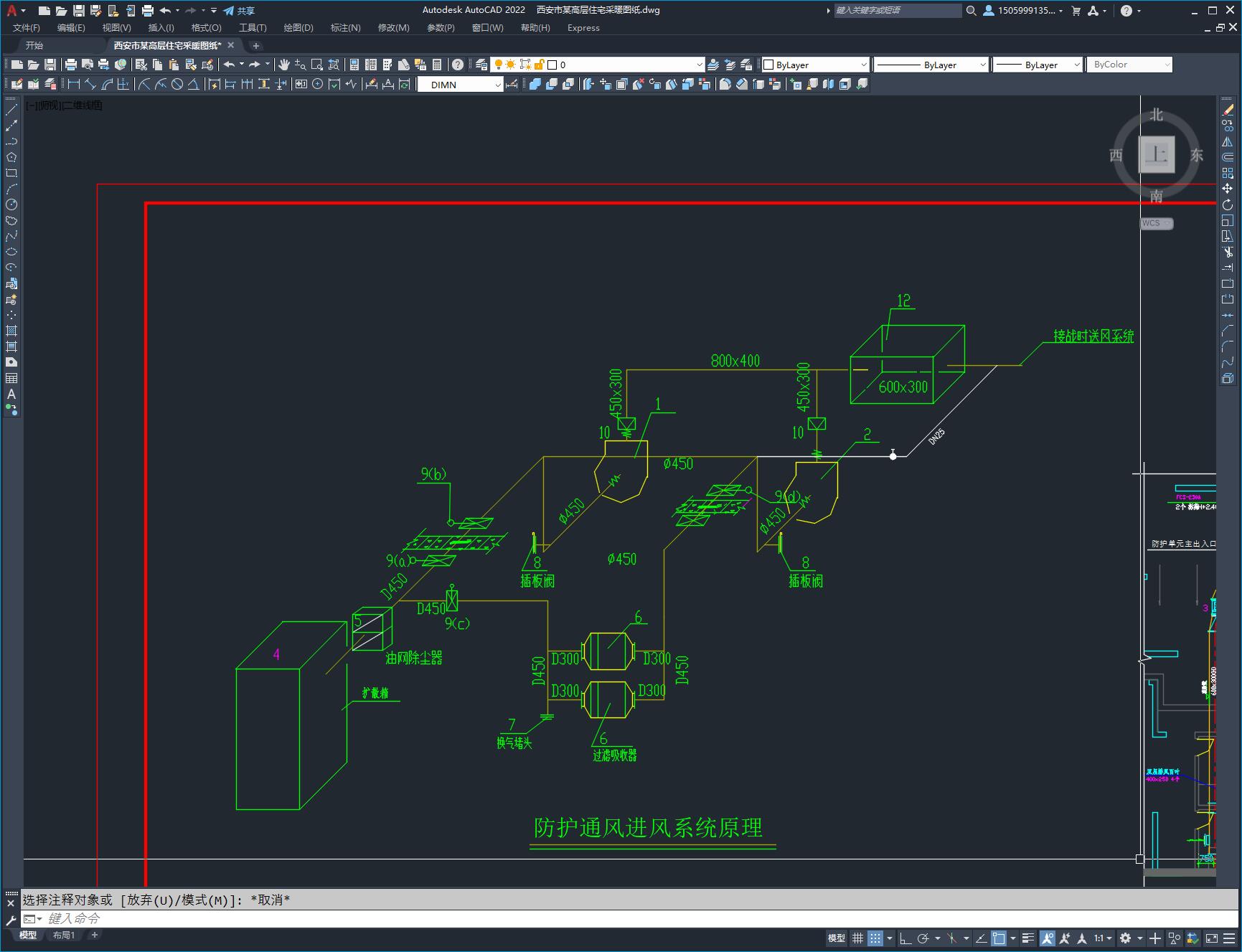Image resolution: width=1242 pixels, height=952 pixels.
Task: Toggle the drawing grid display in the status bar
Action: (x=857, y=938)
